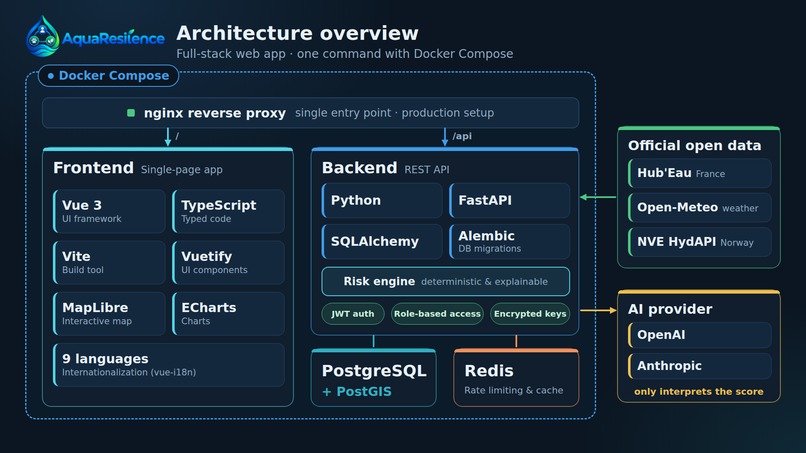Click the nginx reverse proxy bar
This screenshot has height=453, width=806.
(310, 113)
